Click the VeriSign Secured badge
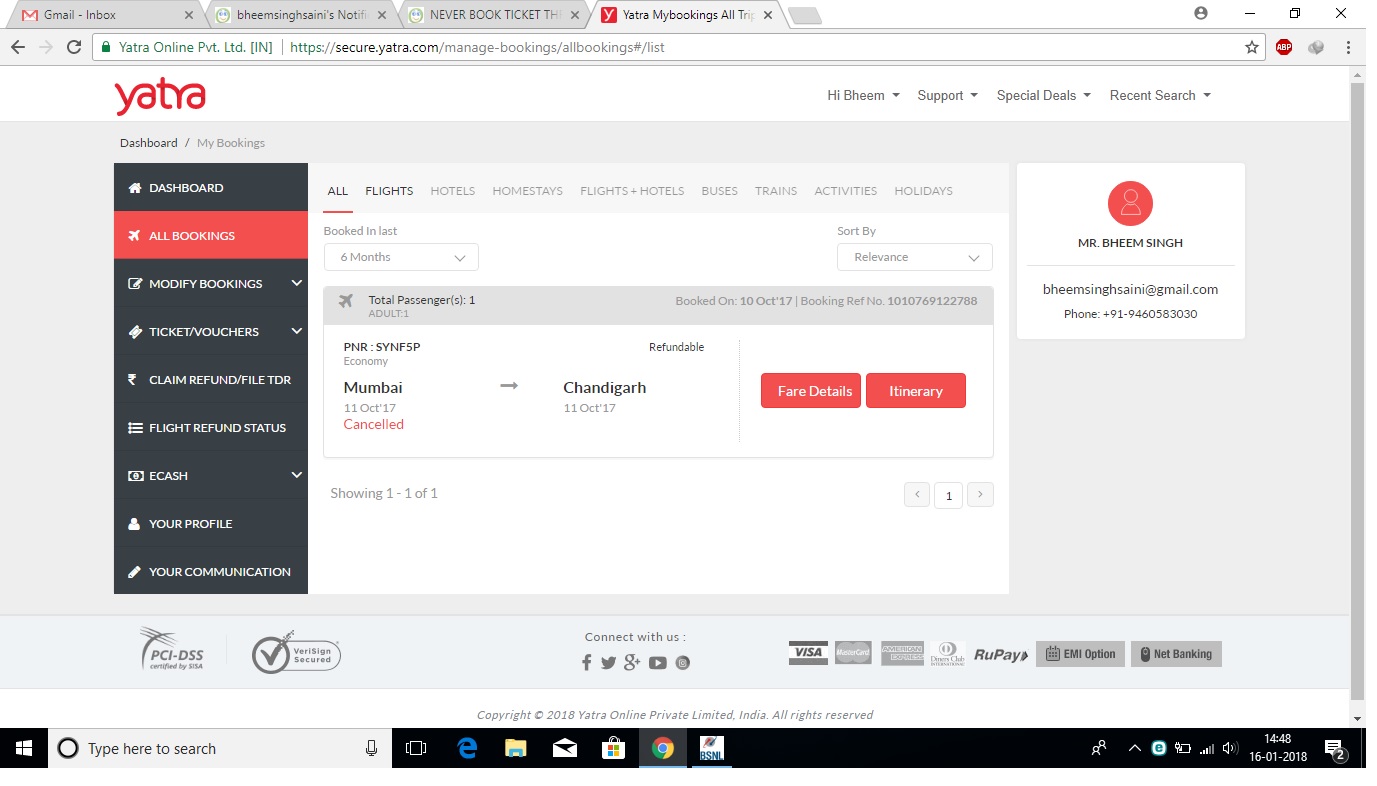The width and height of the screenshot is (1377, 786). pos(297,655)
